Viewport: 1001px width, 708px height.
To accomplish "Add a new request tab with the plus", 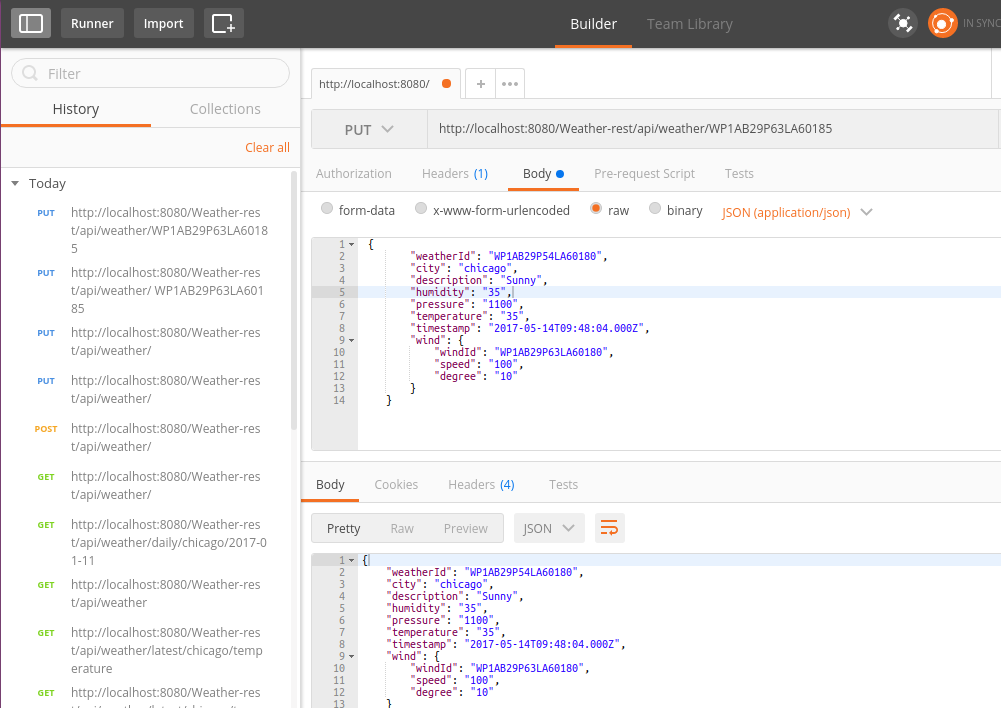I will point(479,83).
